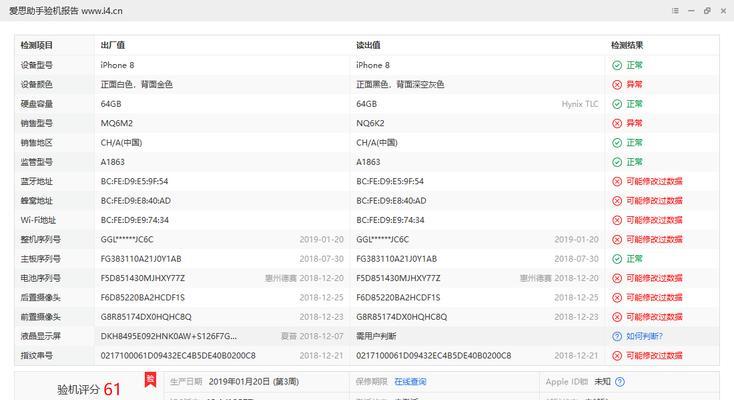Restore the 验机报告 window size
The width and height of the screenshot is (734, 400).
(707, 11)
